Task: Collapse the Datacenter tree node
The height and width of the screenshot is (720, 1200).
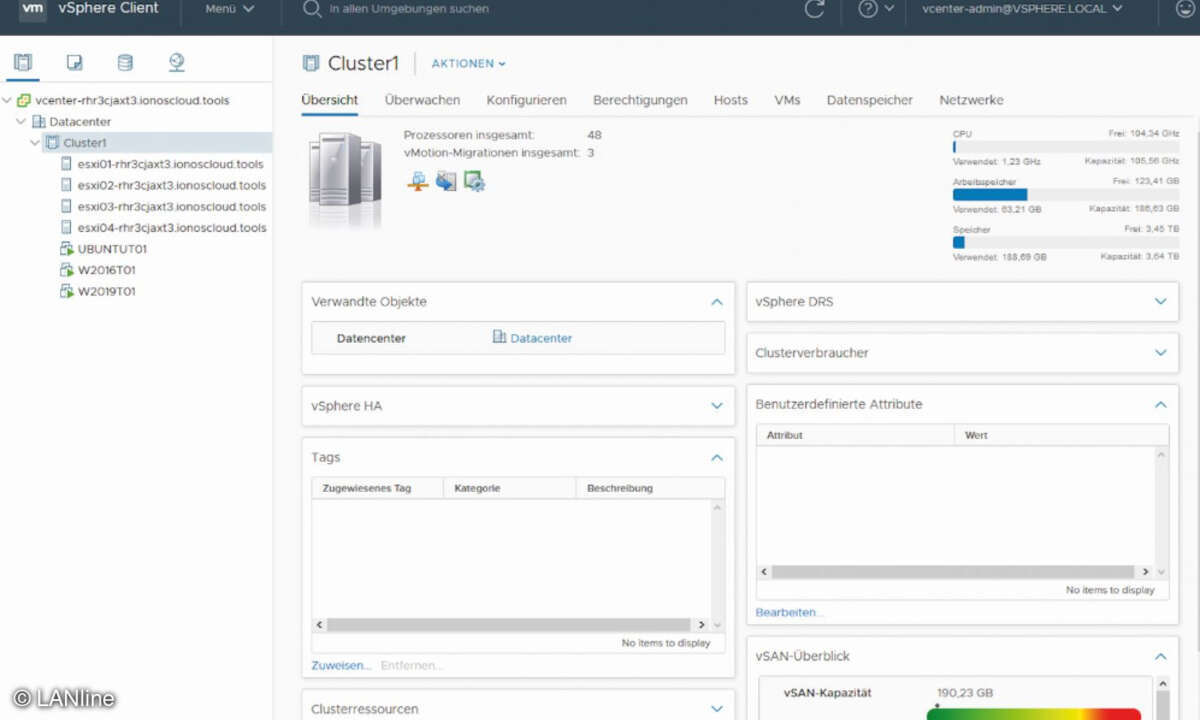Action: pos(22,121)
